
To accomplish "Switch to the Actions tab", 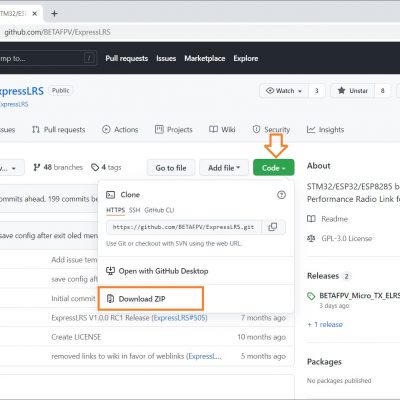I will pos(120,130).
